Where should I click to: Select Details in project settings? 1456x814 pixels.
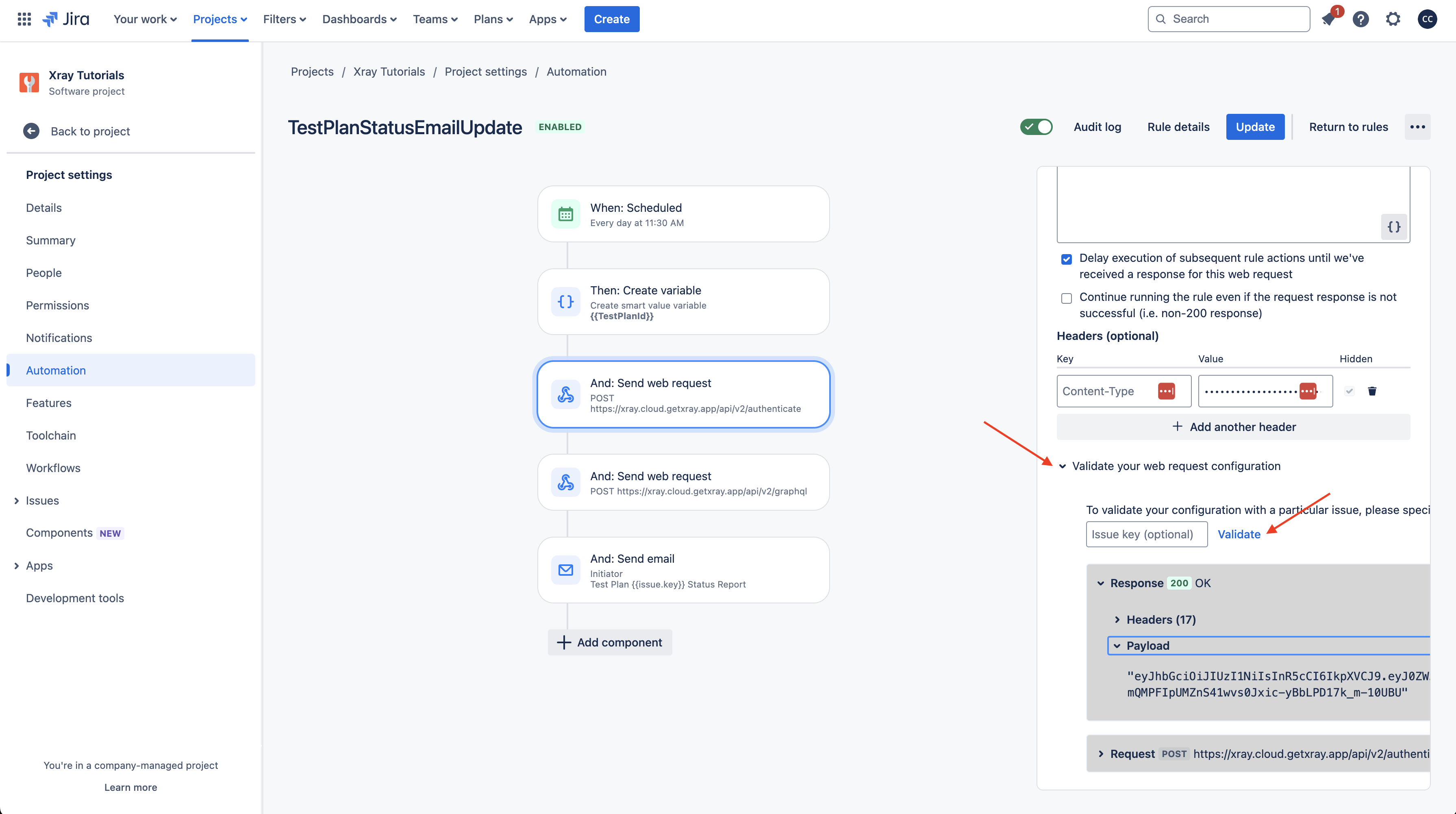point(130,208)
